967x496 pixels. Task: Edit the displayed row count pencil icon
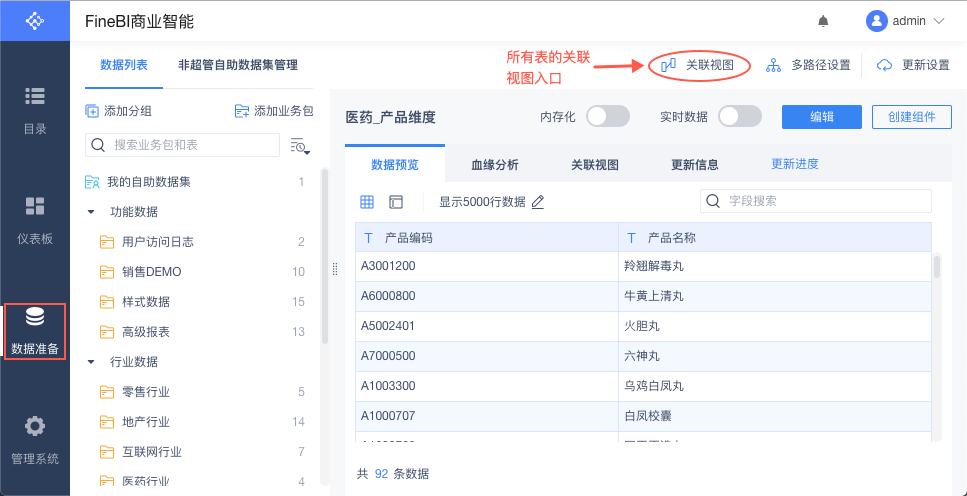click(x=538, y=202)
